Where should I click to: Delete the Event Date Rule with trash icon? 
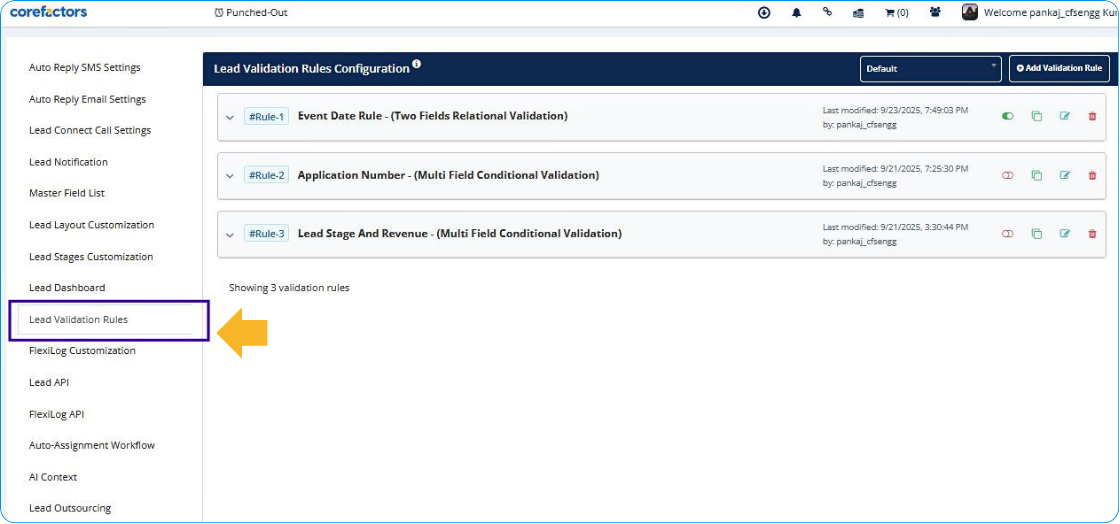pyautogui.click(x=1092, y=116)
